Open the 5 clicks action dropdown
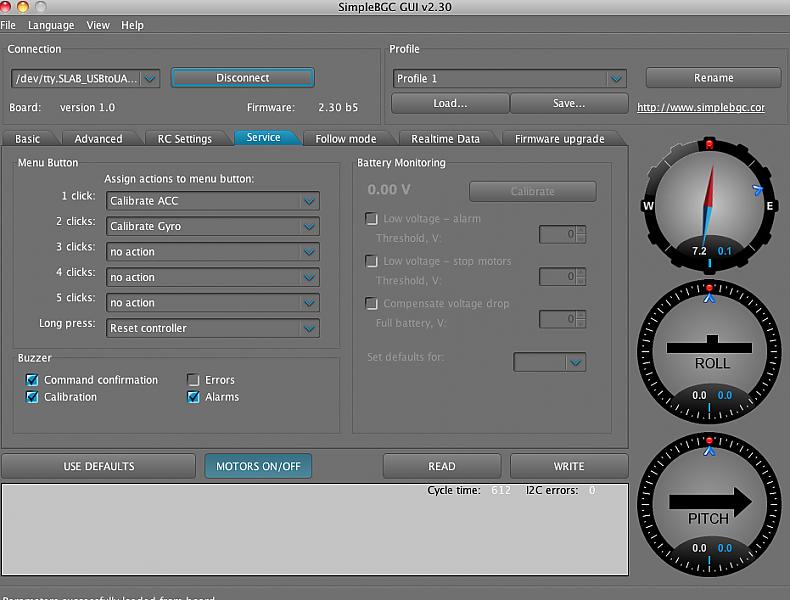 click(x=213, y=303)
